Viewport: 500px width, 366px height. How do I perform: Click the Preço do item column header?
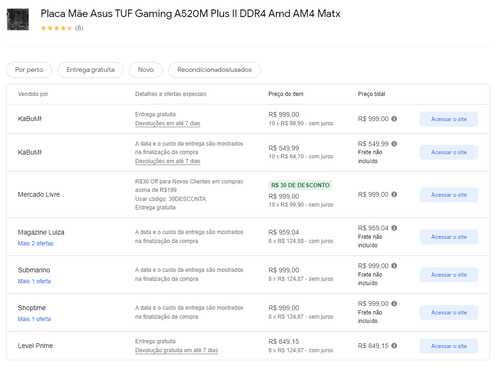point(286,94)
